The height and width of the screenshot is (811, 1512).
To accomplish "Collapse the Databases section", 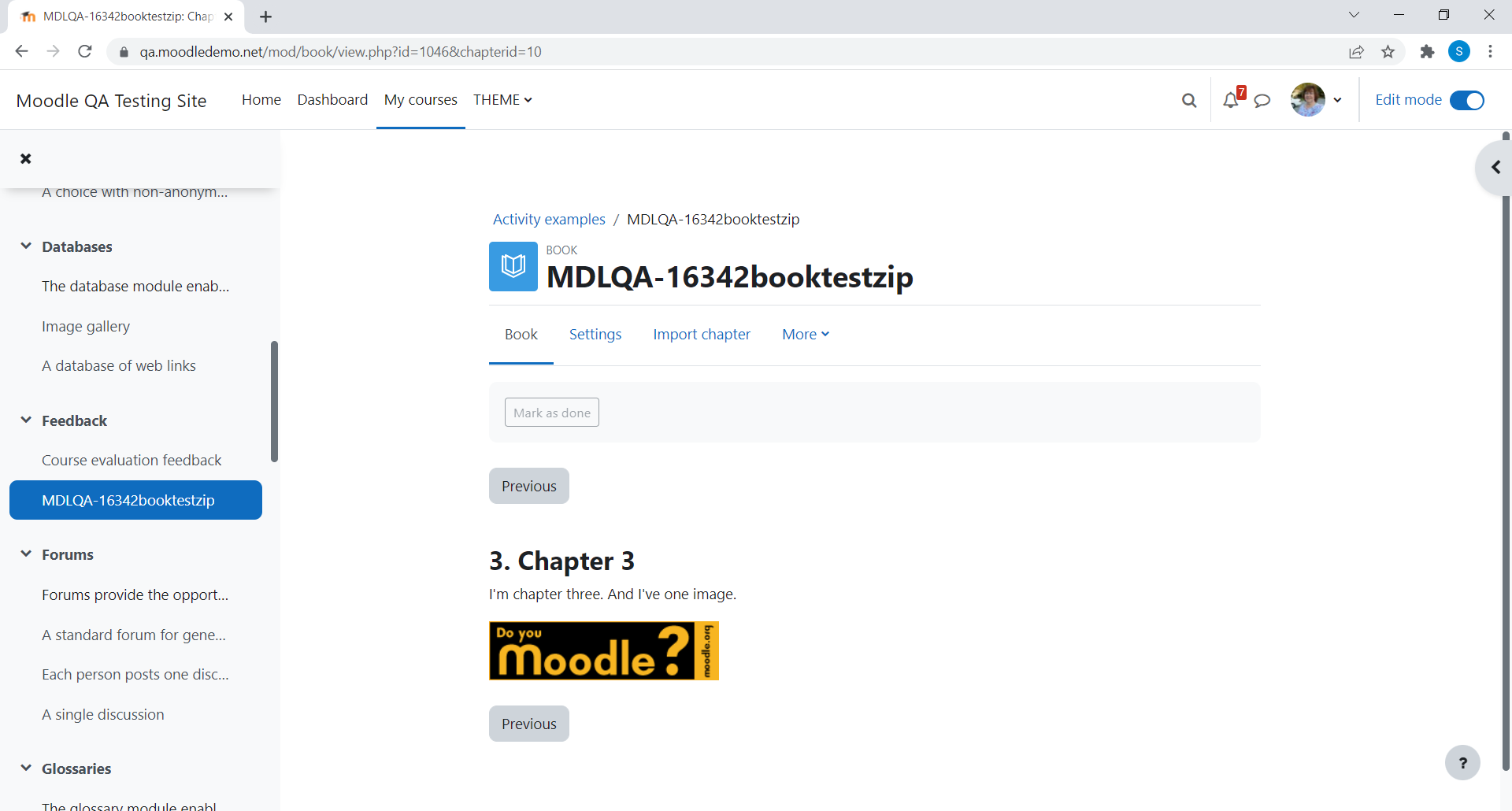I will [x=26, y=246].
